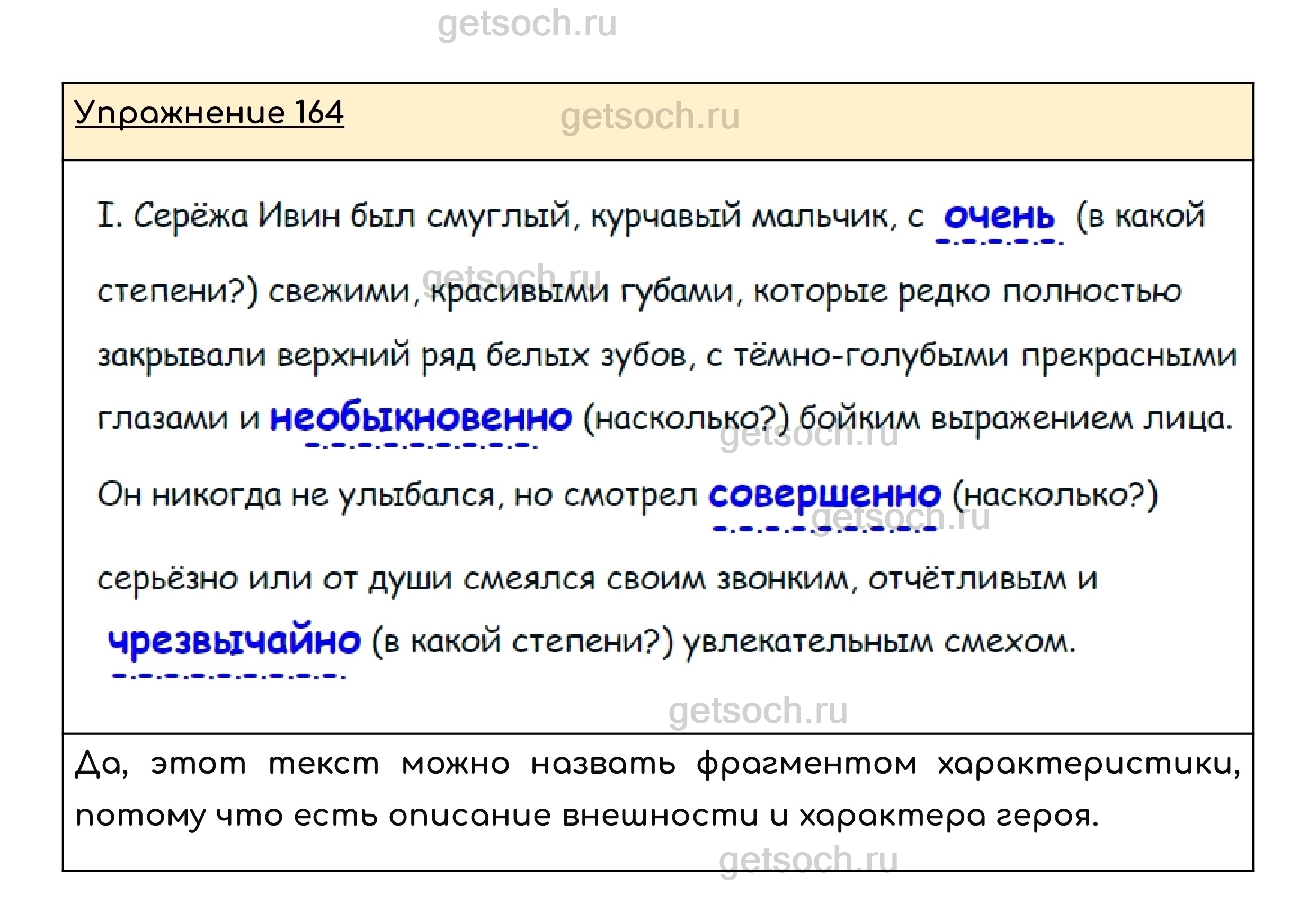Click the "(в какой степени?)" after чрезвычайно
The image size is (1316, 914).
(522, 642)
